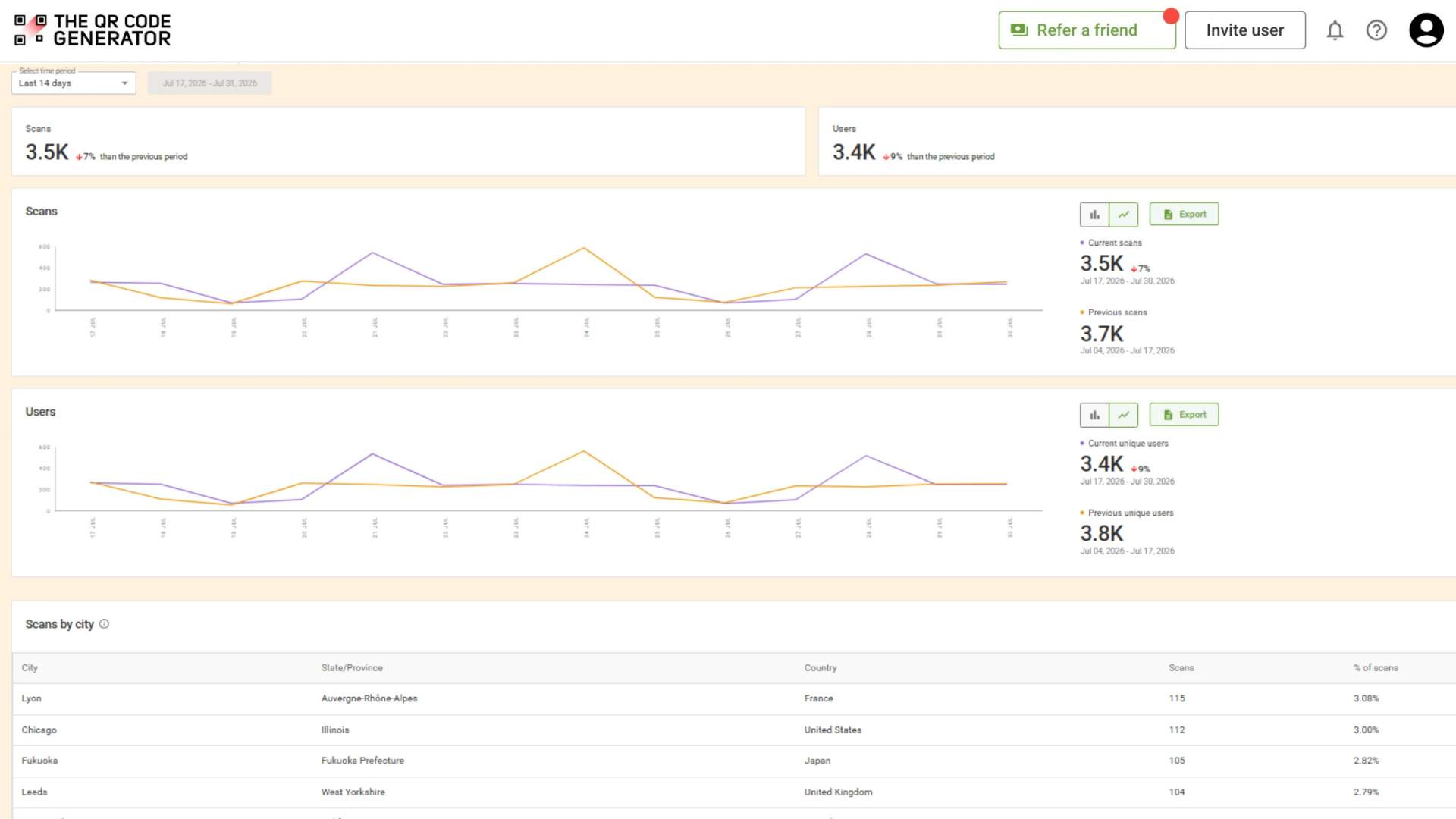Click the France country cell

click(818, 698)
